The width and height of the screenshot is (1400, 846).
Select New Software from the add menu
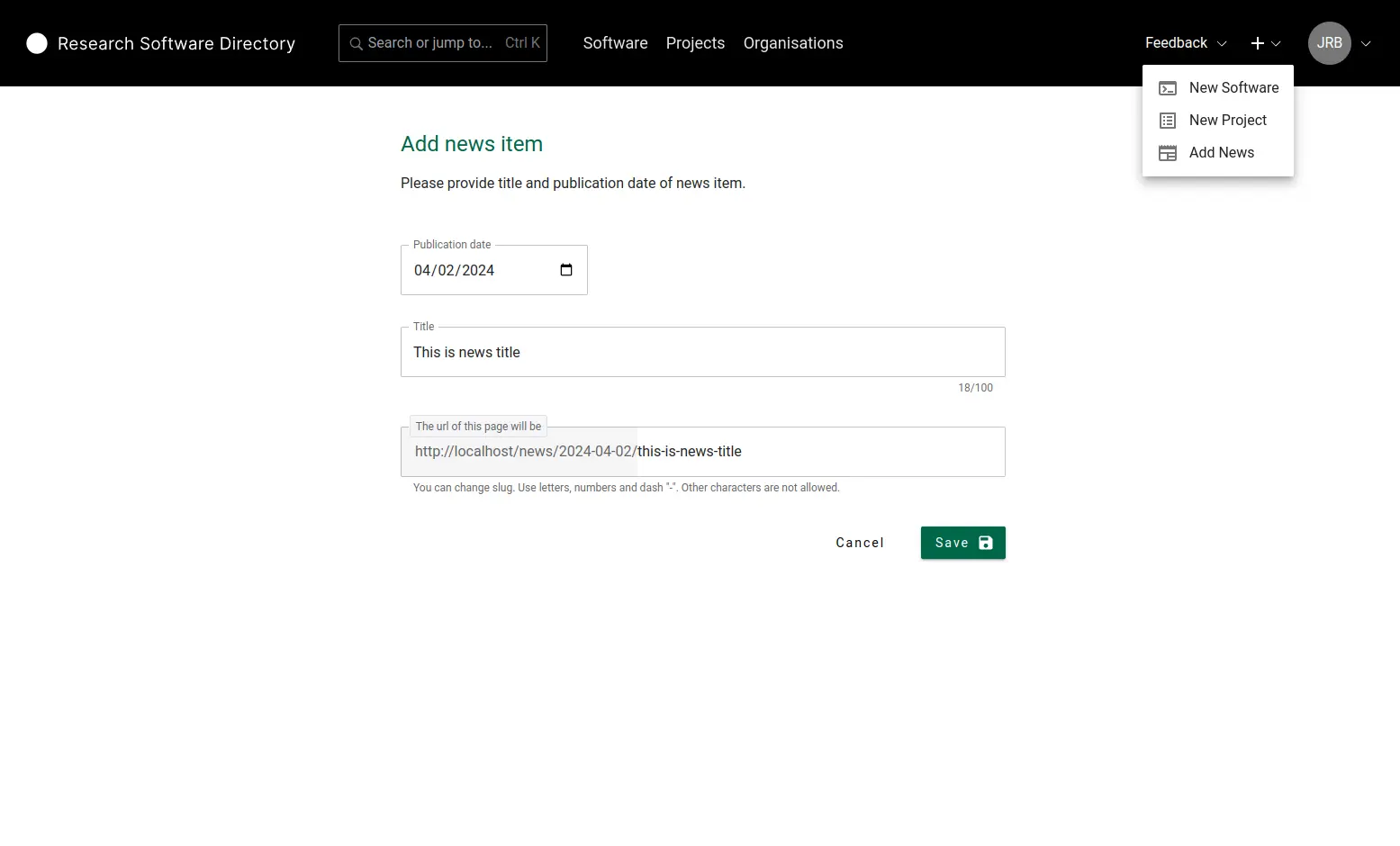pyautogui.click(x=1233, y=88)
